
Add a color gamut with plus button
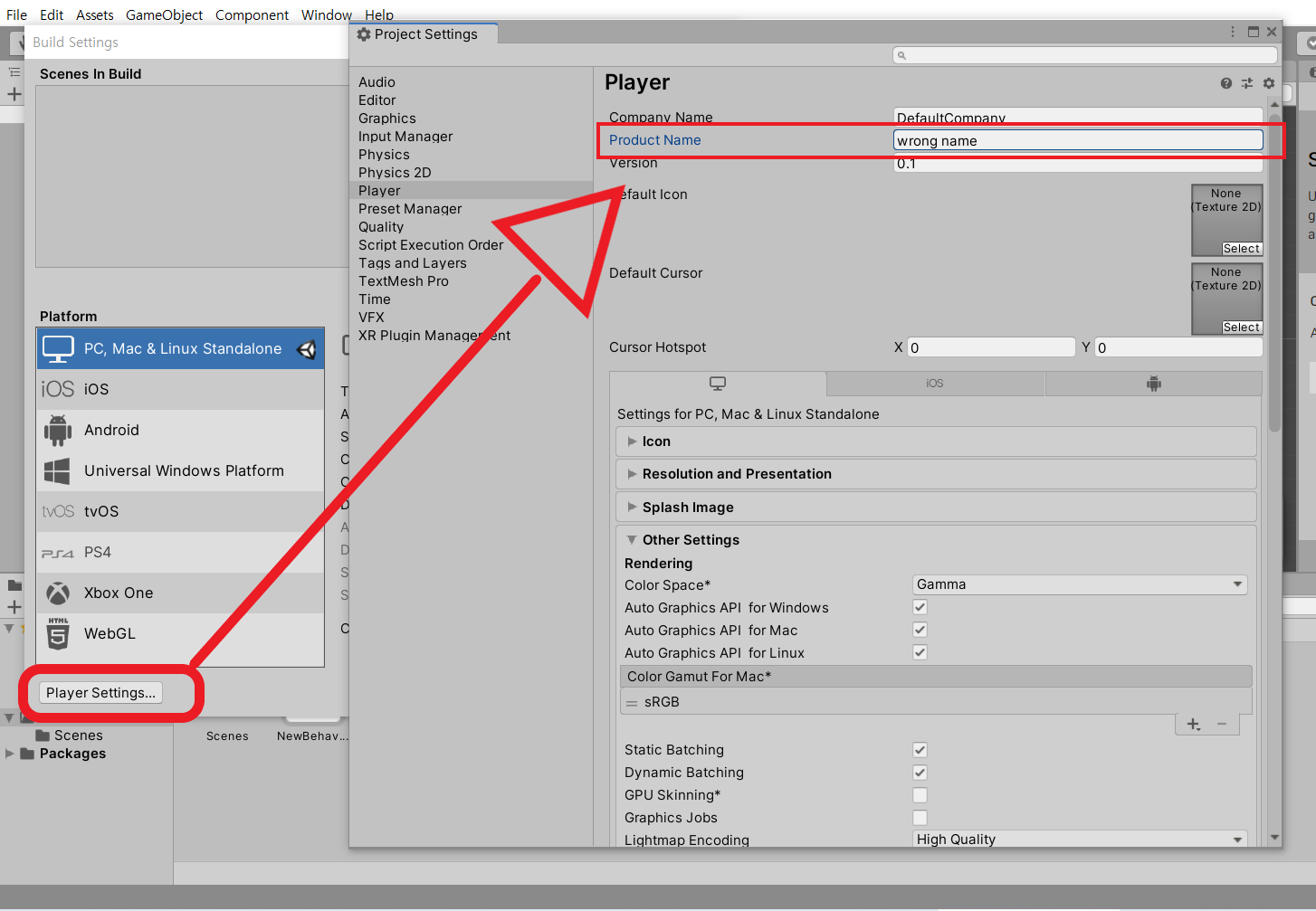coord(1194,724)
